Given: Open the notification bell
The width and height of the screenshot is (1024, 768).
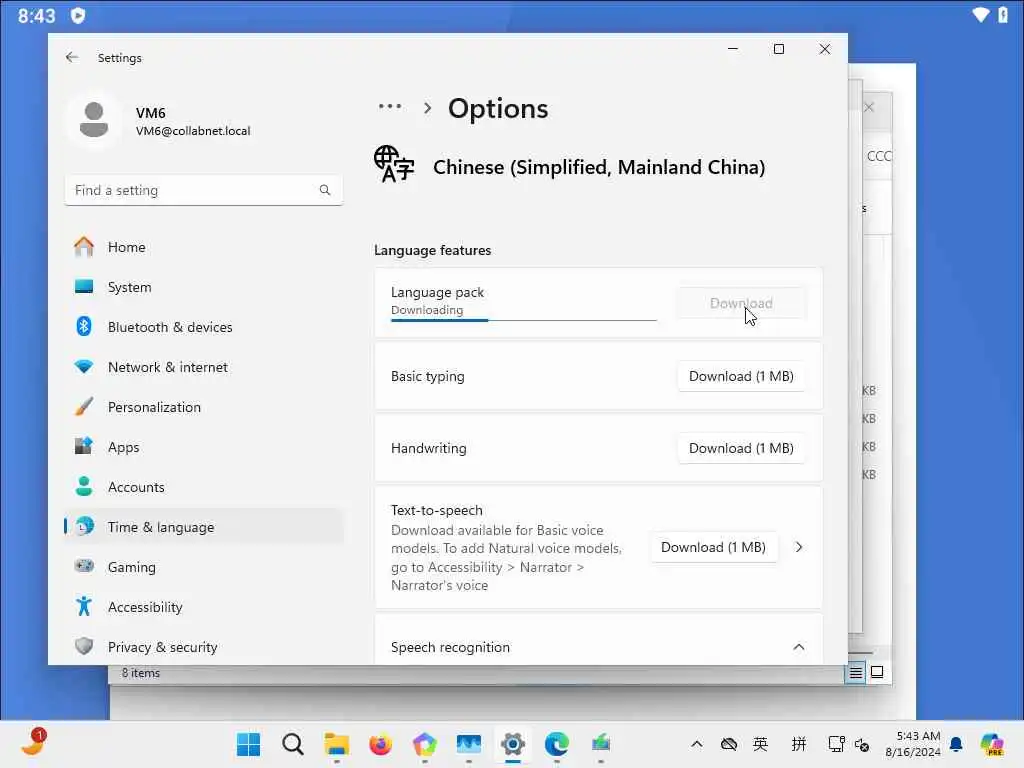Looking at the screenshot, I should (x=956, y=744).
